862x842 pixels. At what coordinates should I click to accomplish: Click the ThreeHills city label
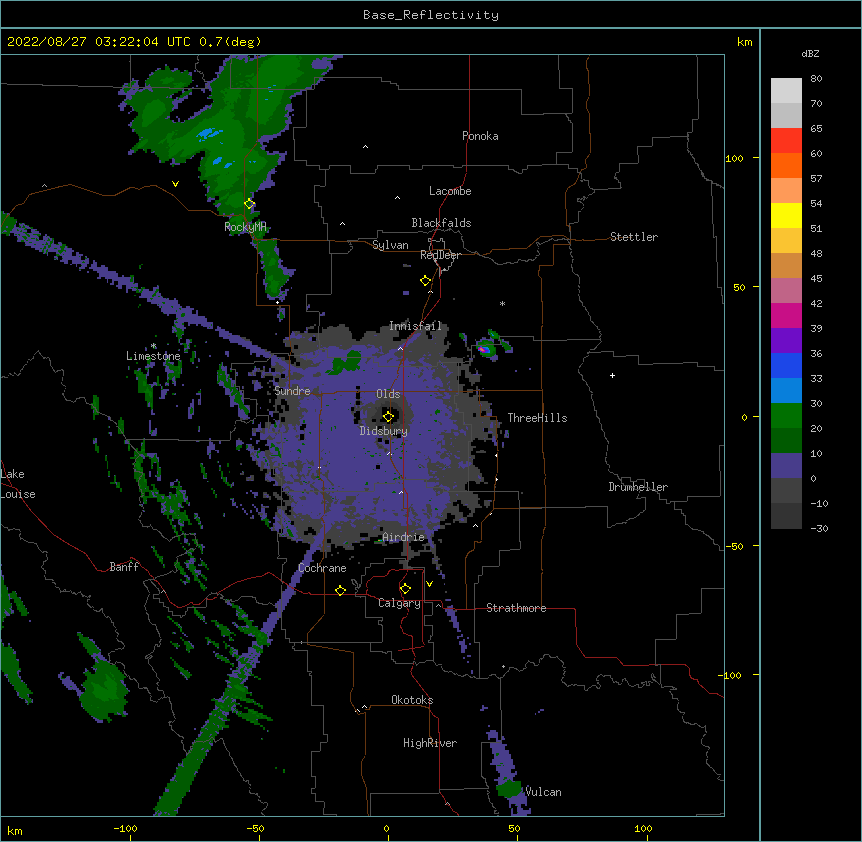[537, 418]
